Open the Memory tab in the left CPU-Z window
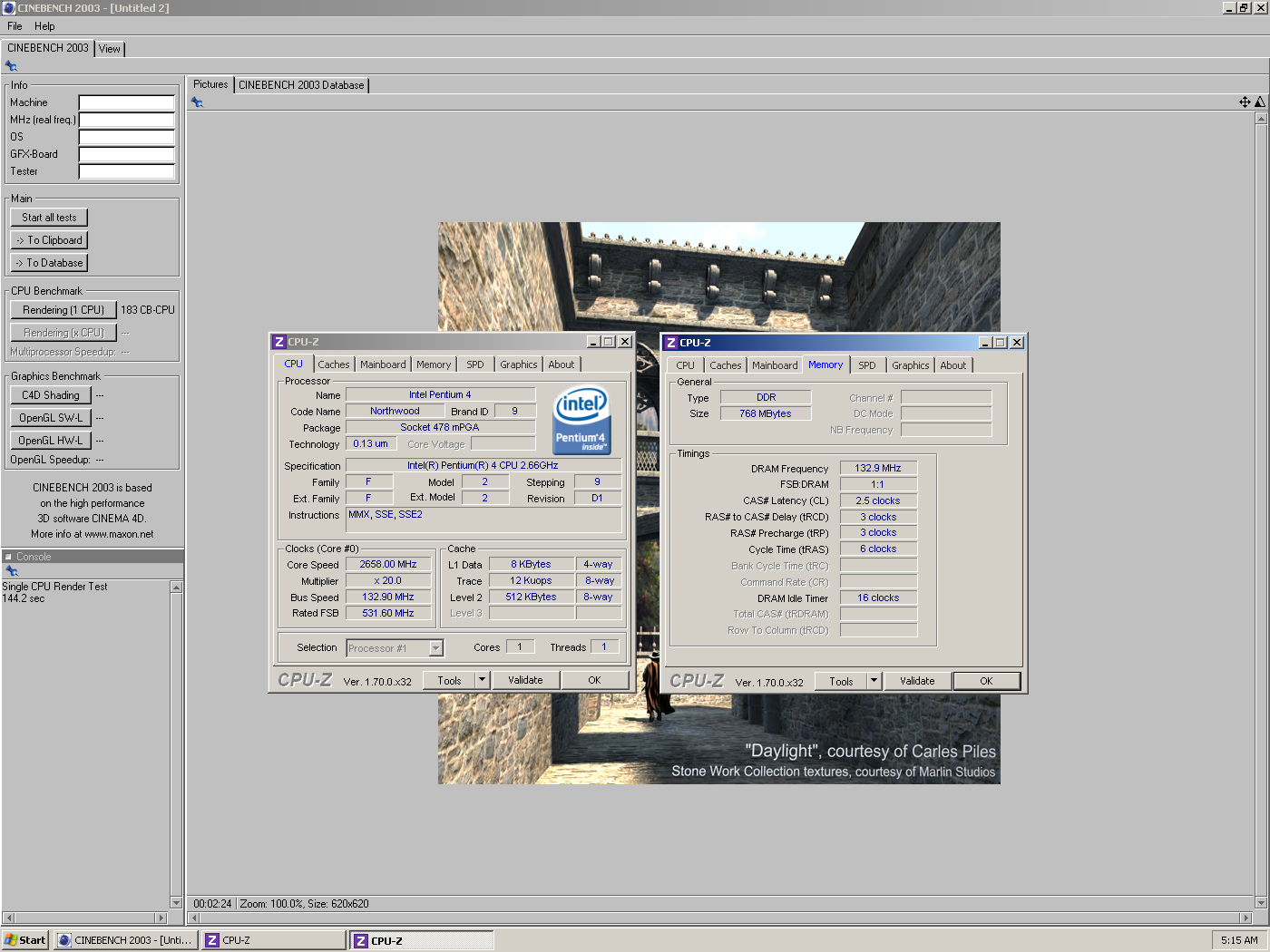1270x952 pixels. [434, 364]
